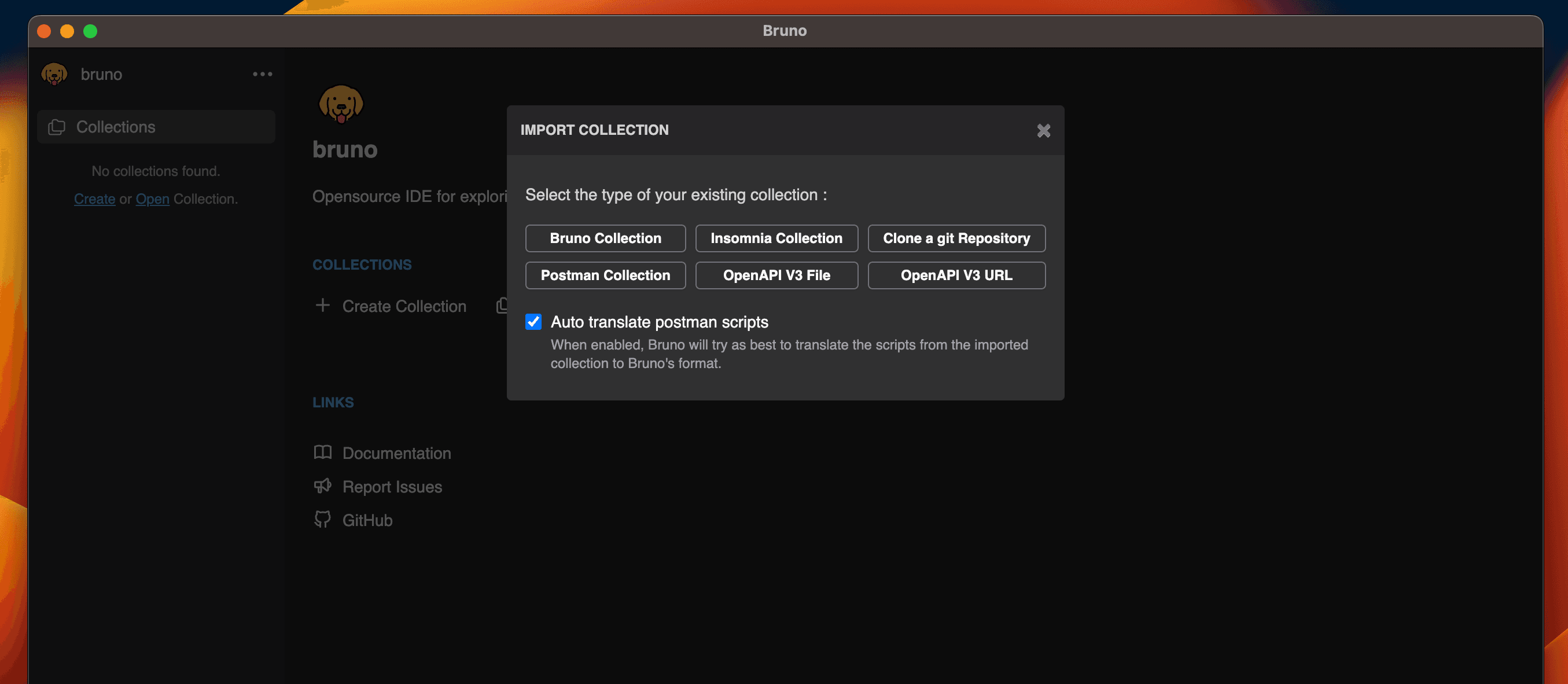Viewport: 1568px width, 684px height.
Task: Follow the Create link in sidebar
Action: click(x=94, y=199)
